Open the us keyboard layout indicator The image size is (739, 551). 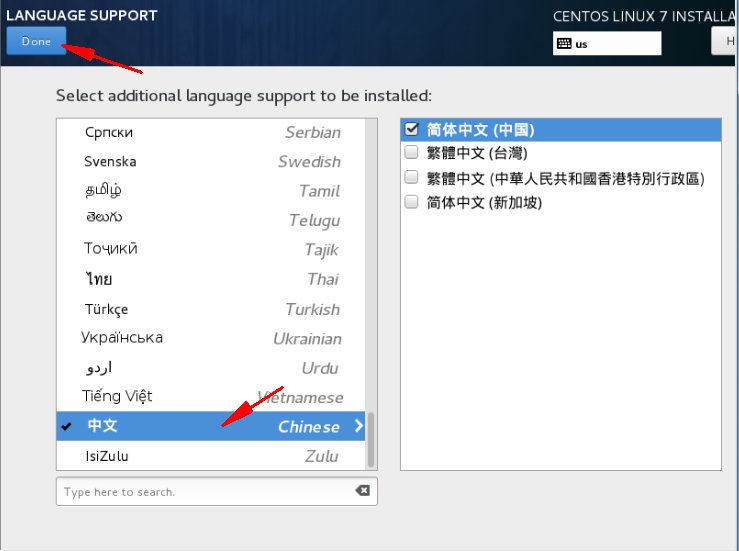[607, 43]
